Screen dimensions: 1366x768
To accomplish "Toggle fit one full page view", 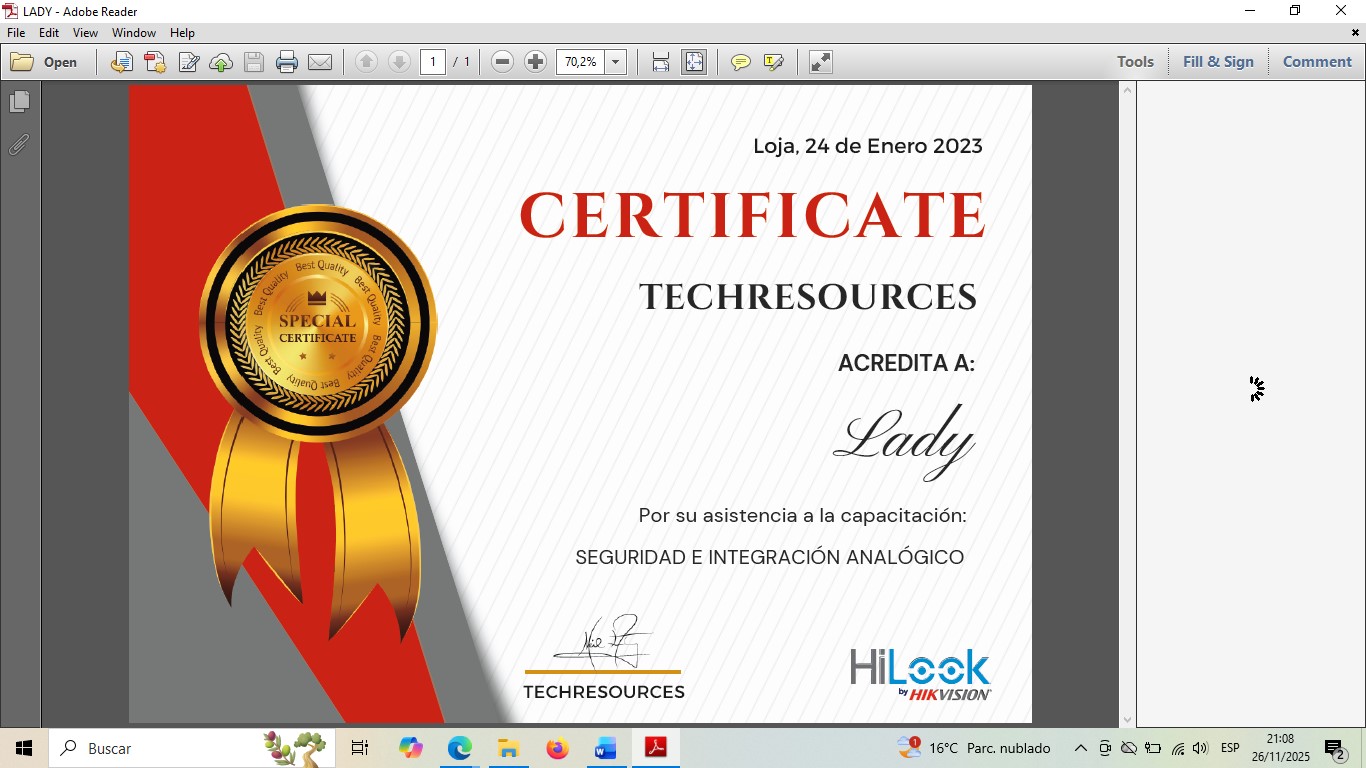I will click(x=694, y=62).
